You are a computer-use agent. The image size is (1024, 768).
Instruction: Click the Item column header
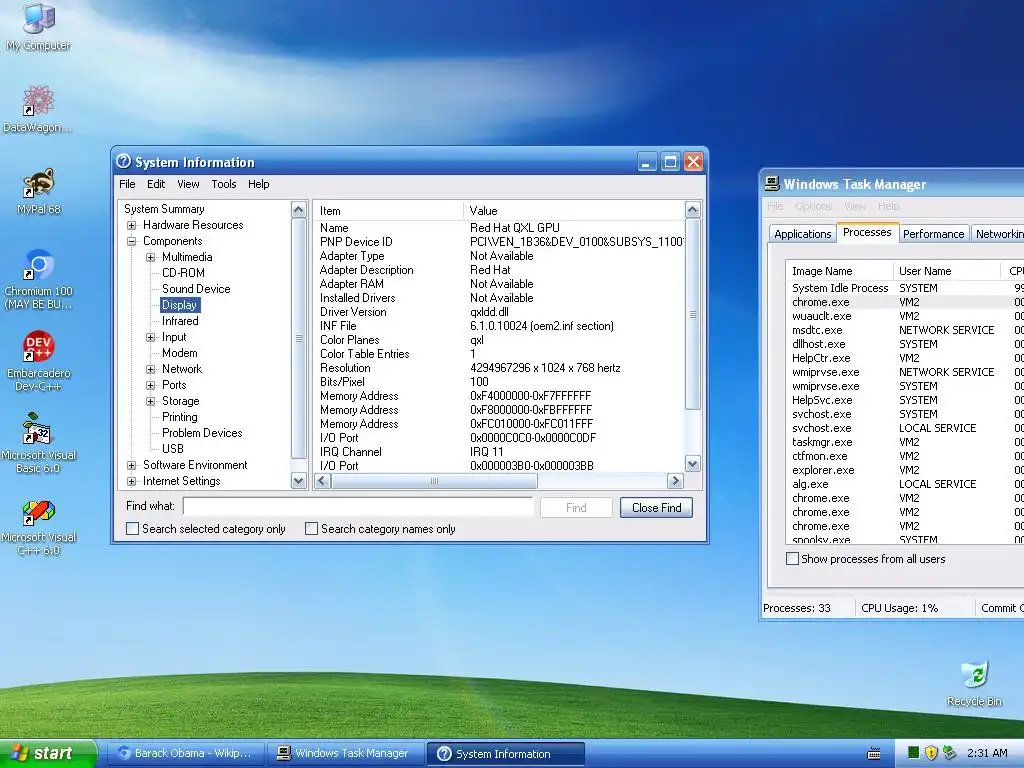(389, 210)
